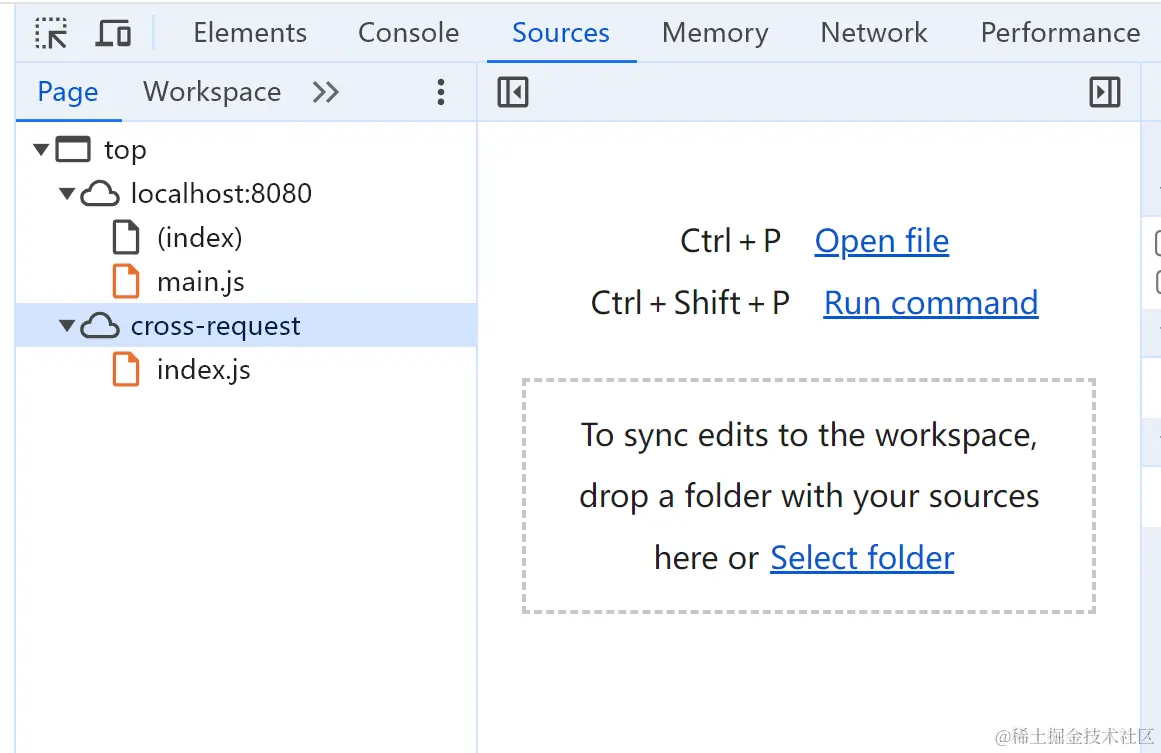The width and height of the screenshot is (1161, 753).
Task: Open the Console tab
Action: tap(408, 33)
